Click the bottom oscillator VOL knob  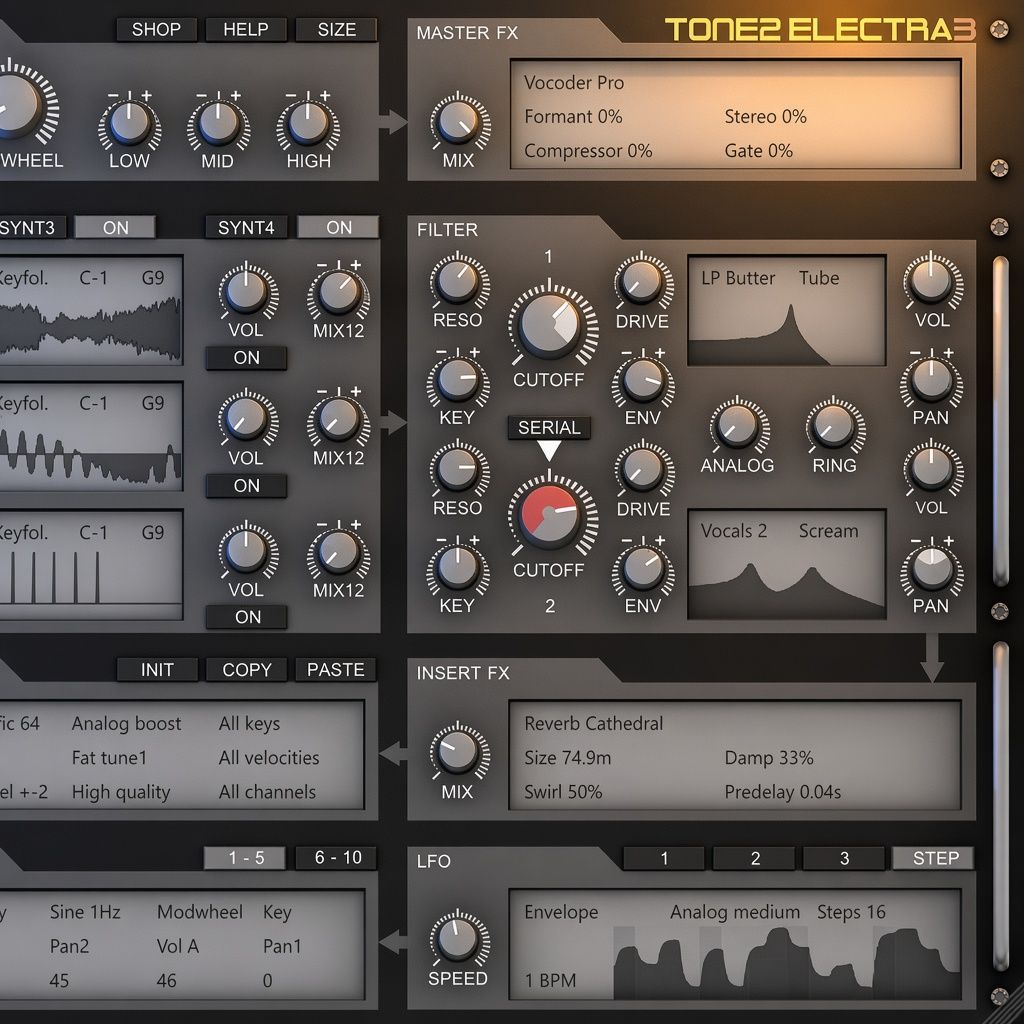[246, 551]
